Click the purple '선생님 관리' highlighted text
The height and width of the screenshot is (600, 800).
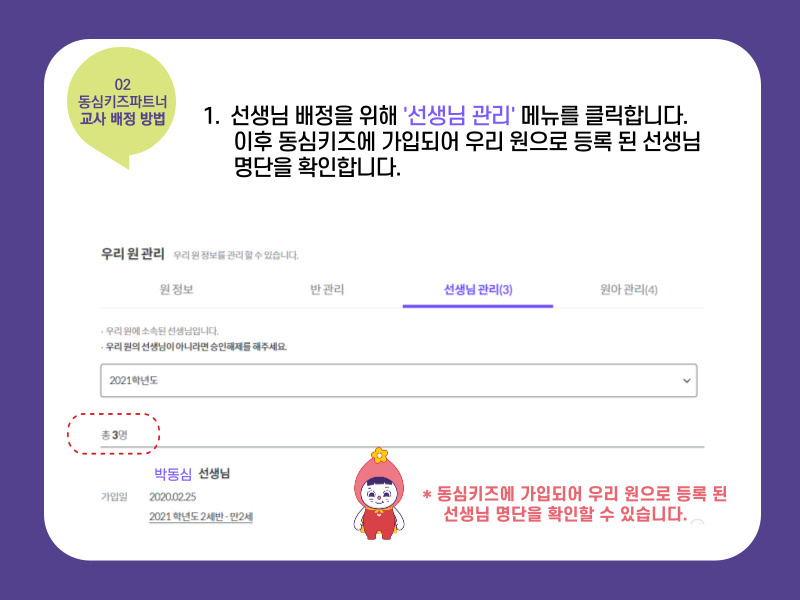pyautogui.click(x=459, y=115)
